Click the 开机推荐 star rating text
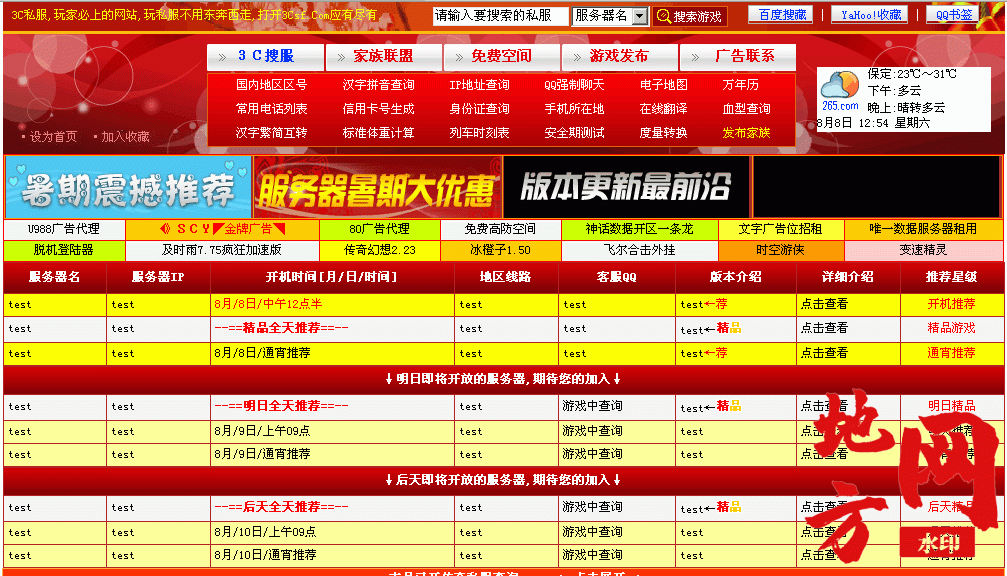 tap(951, 304)
